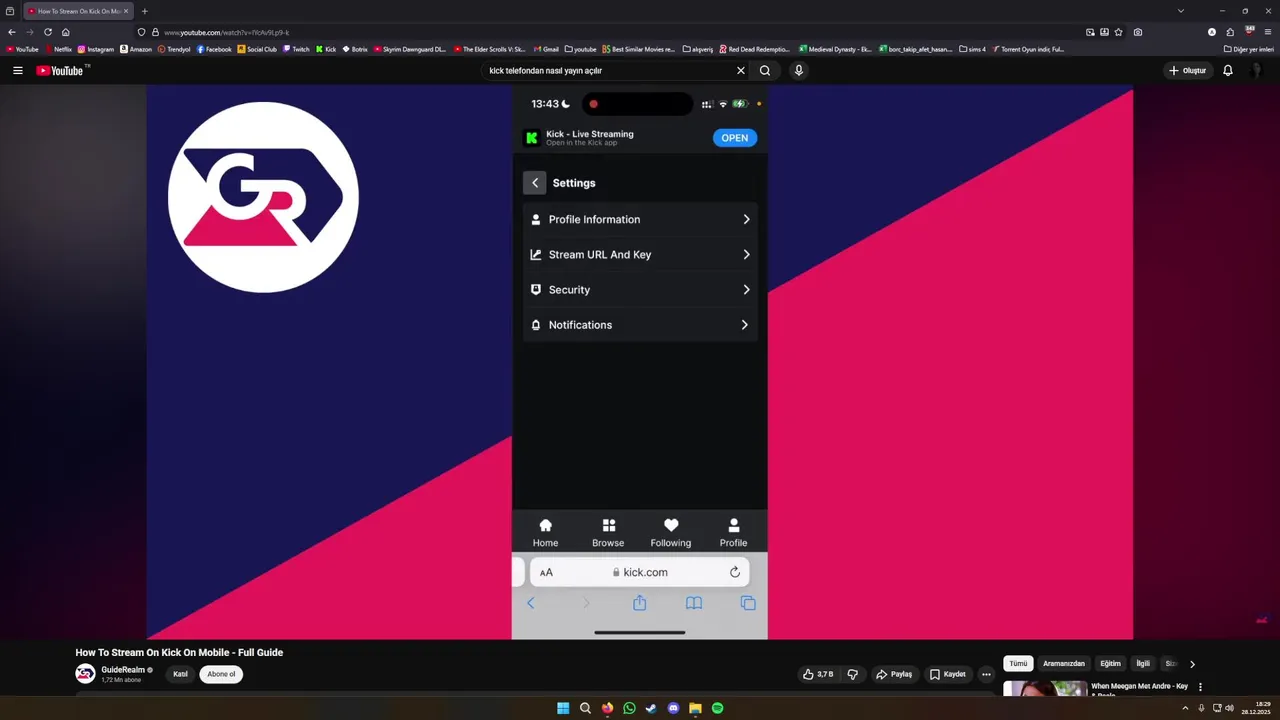Viewport: 1280px width, 720px height.
Task: Open the YouTube notifications bell
Action: tap(1228, 70)
